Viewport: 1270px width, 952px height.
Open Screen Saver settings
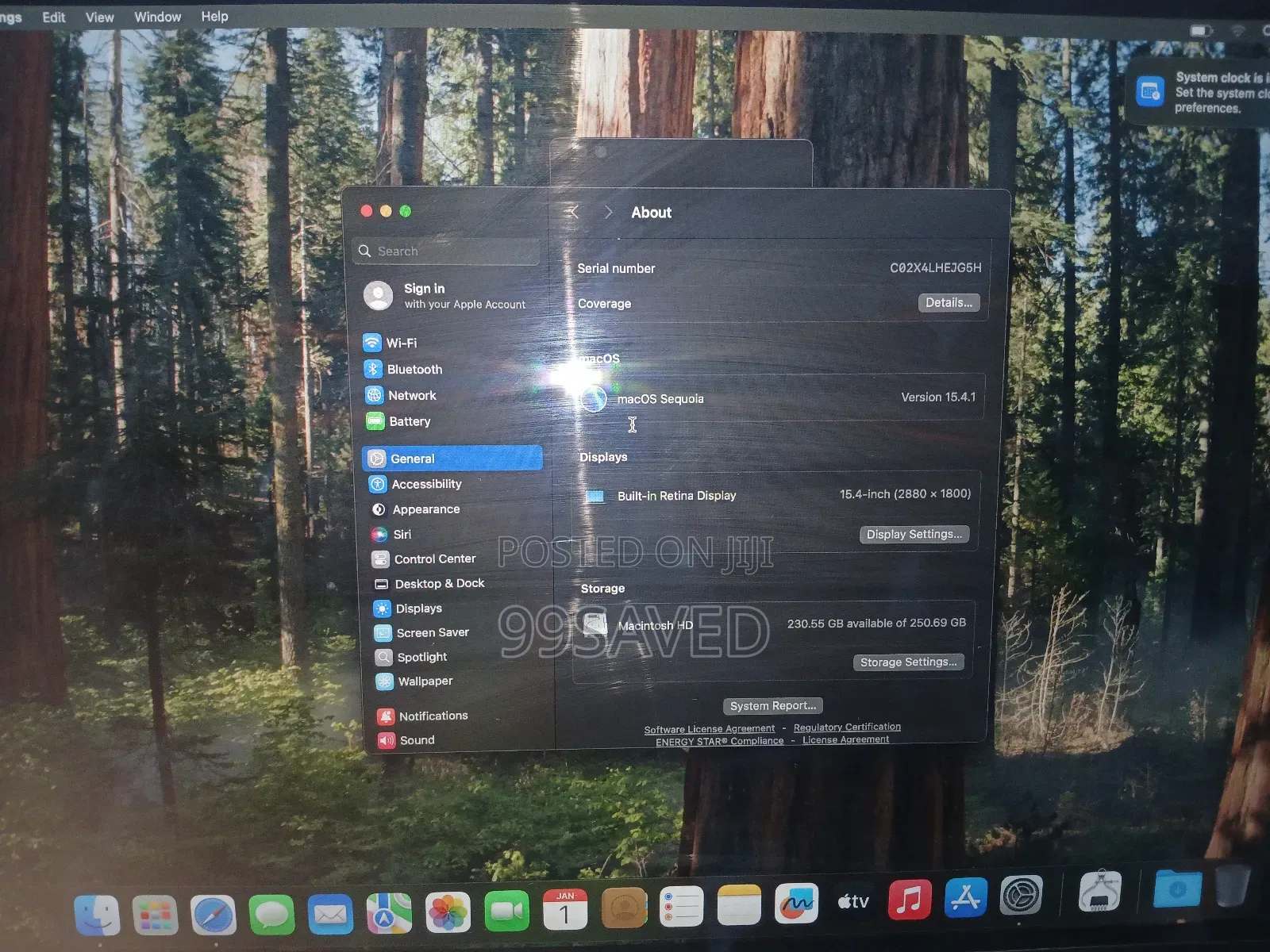tap(459, 632)
